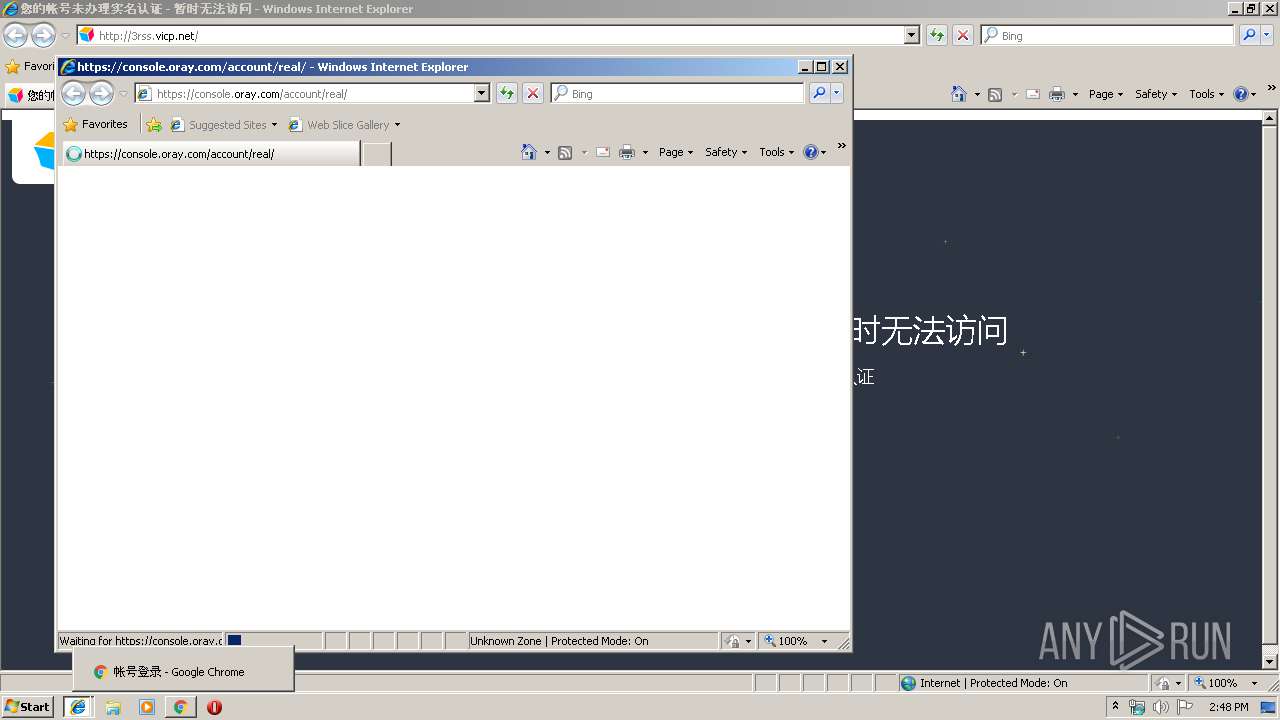The image size is (1280, 720).
Task: Click Google Chrome taskbar icon
Action: (180, 707)
